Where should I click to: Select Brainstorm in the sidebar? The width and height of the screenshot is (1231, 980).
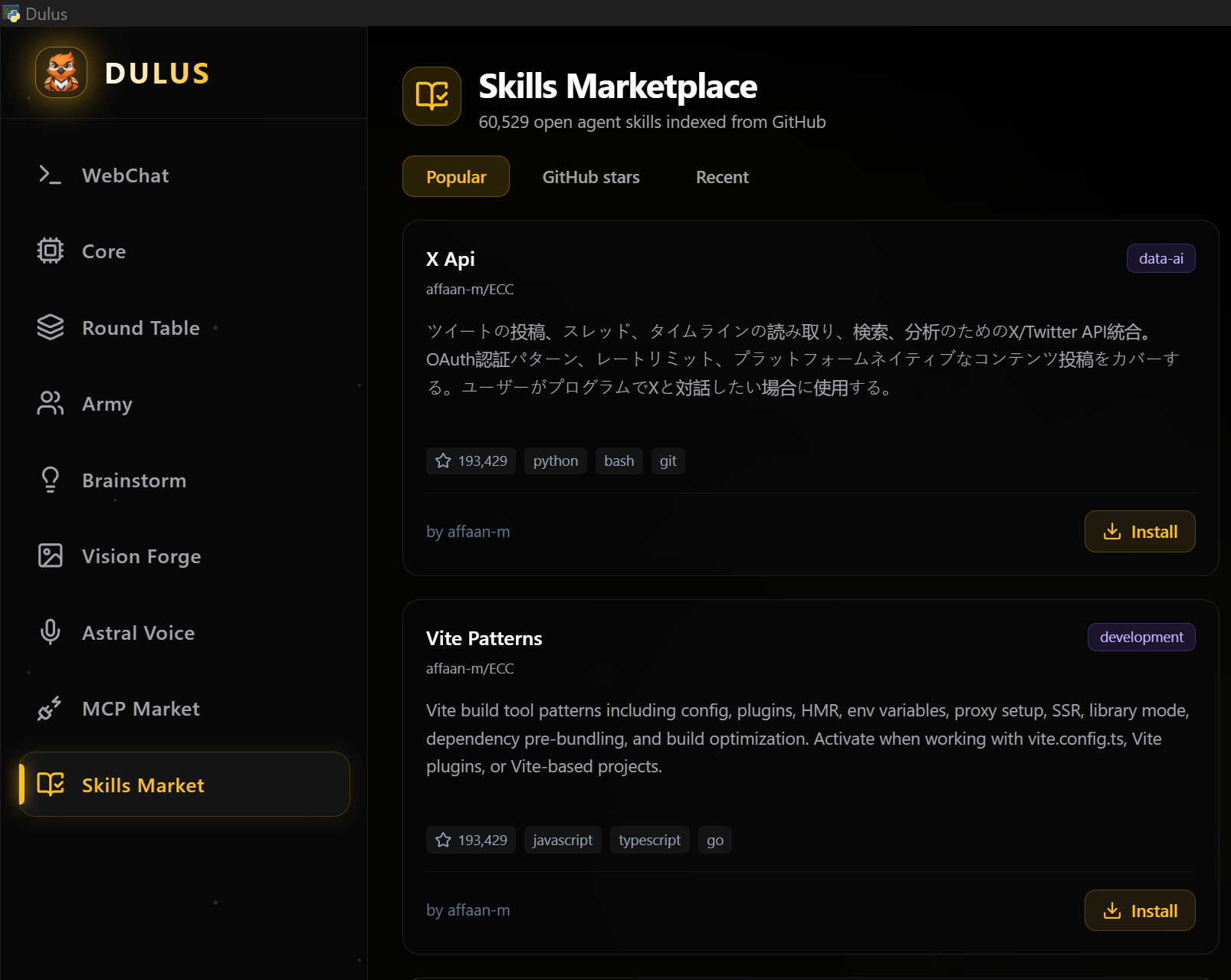184,480
